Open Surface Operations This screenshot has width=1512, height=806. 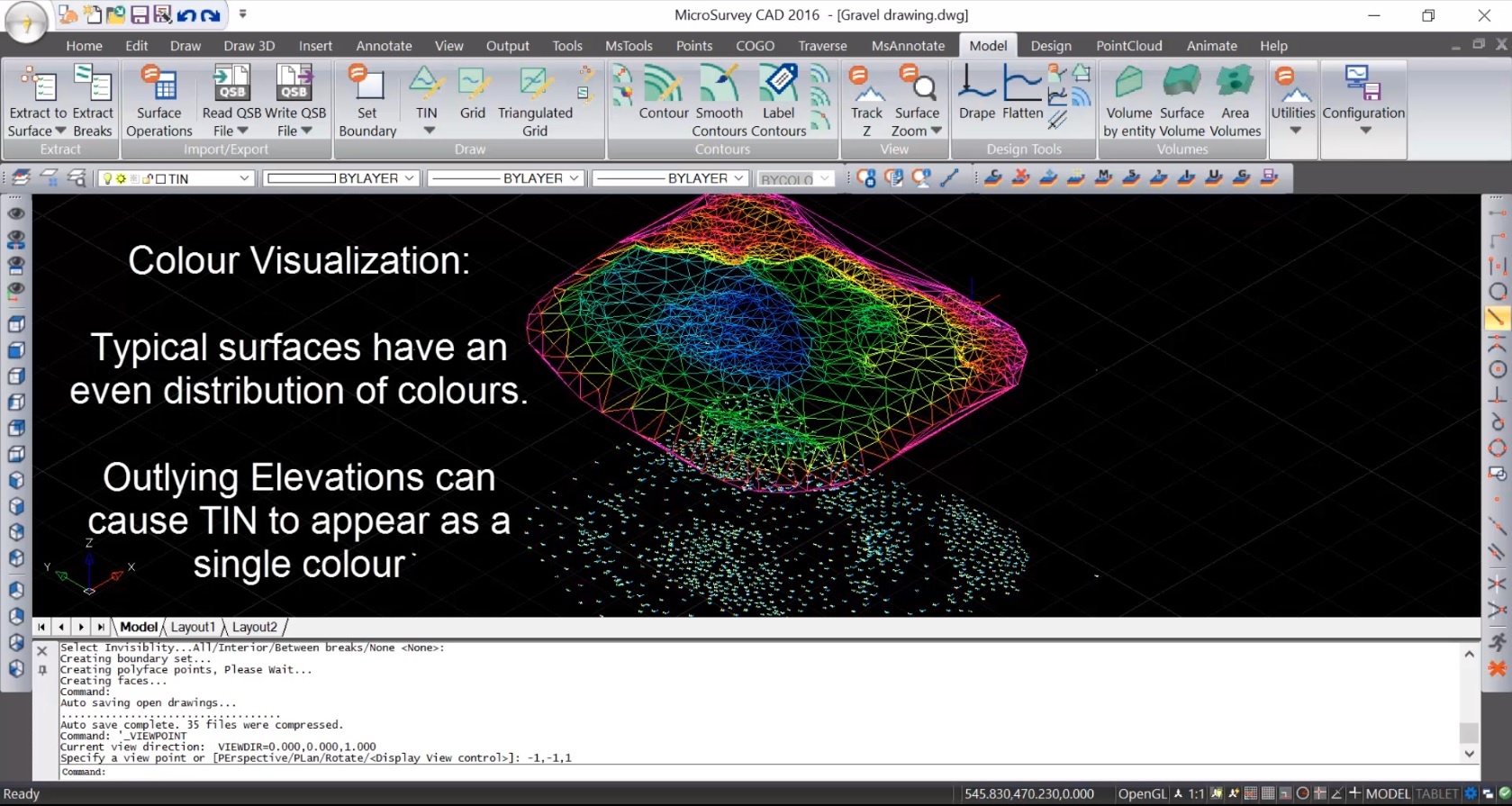pos(159,101)
